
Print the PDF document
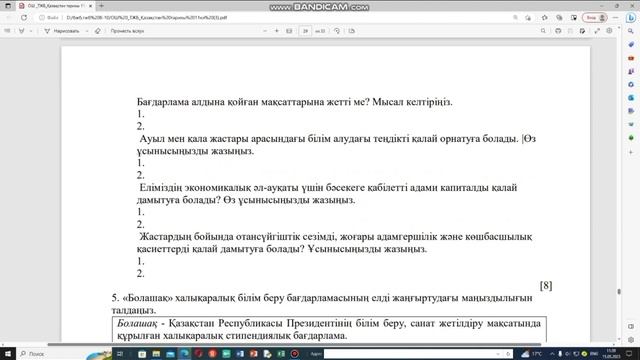pyautogui.click(x=558, y=31)
